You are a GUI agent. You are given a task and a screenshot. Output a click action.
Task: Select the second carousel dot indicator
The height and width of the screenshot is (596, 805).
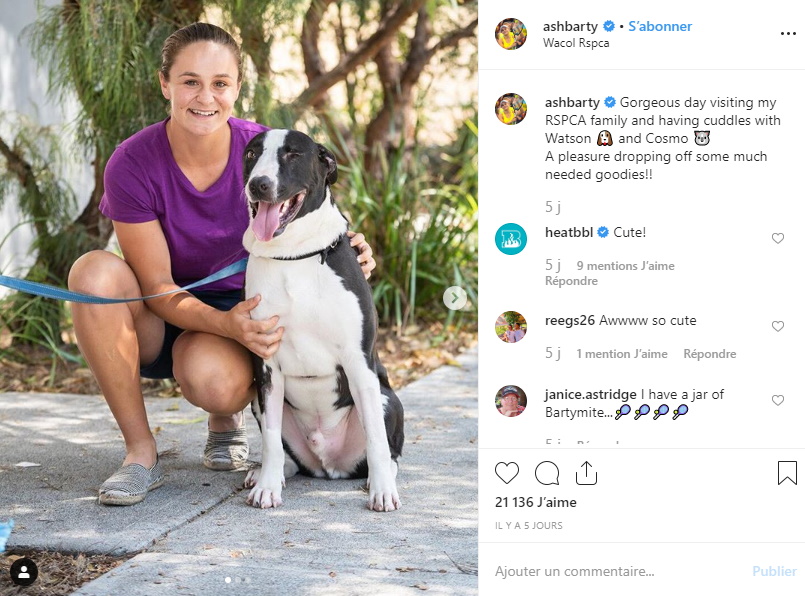238,580
